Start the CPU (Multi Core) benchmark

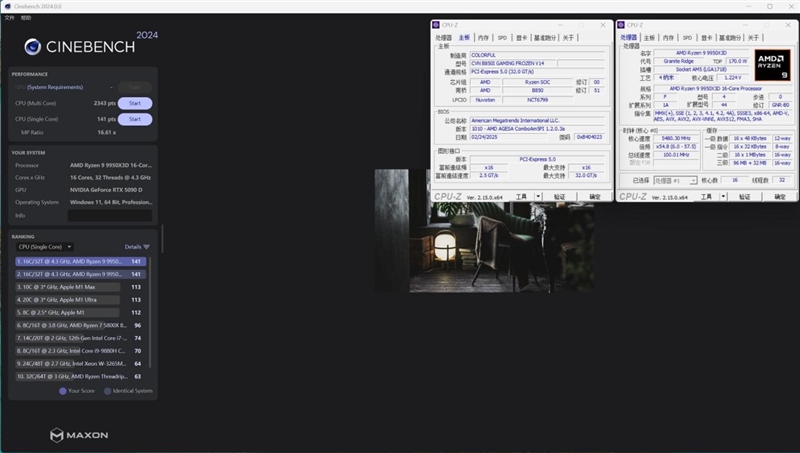(137, 103)
